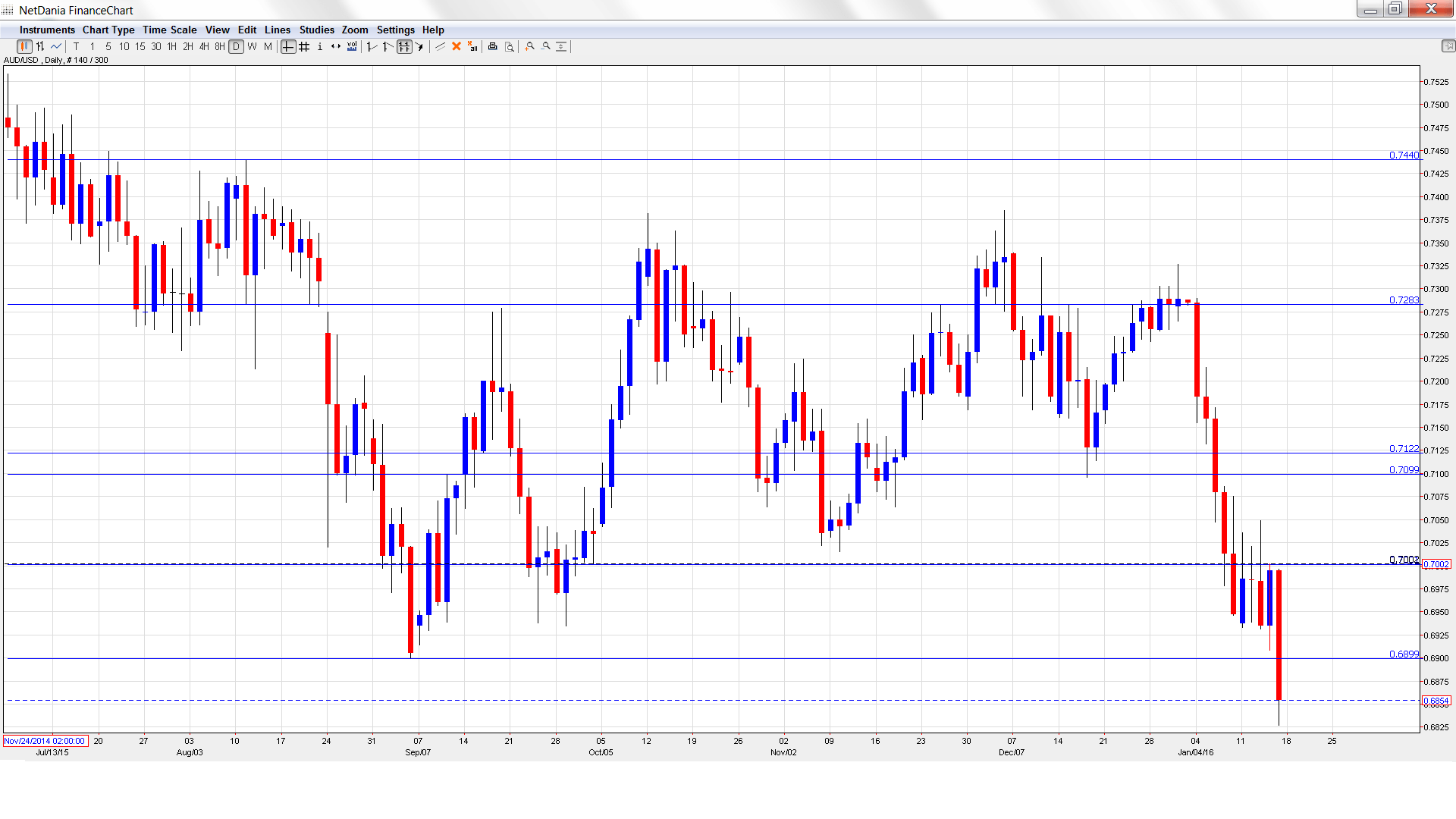Image resolution: width=1456 pixels, height=819 pixels.
Task: Toggle the Daily timeframe button
Action: coord(235,46)
